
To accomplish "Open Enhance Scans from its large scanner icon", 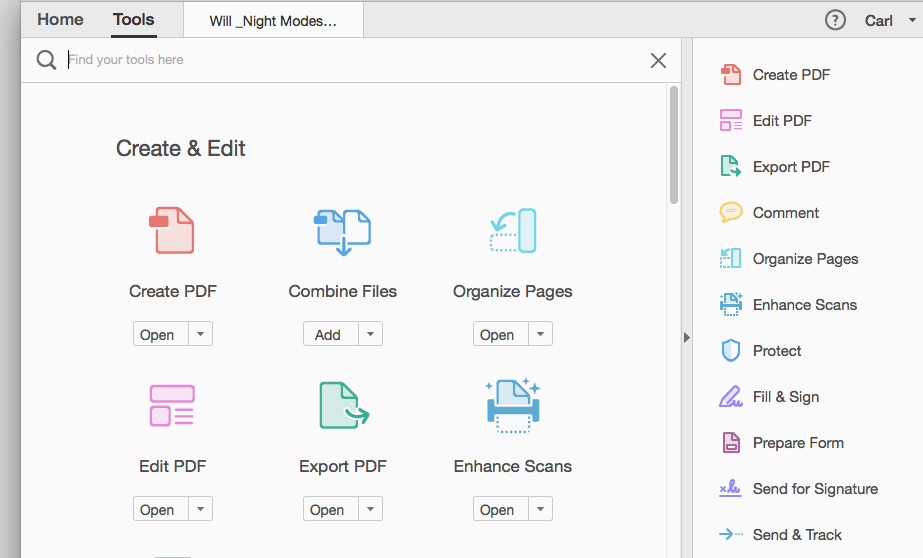I will click(x=513, y=406).
